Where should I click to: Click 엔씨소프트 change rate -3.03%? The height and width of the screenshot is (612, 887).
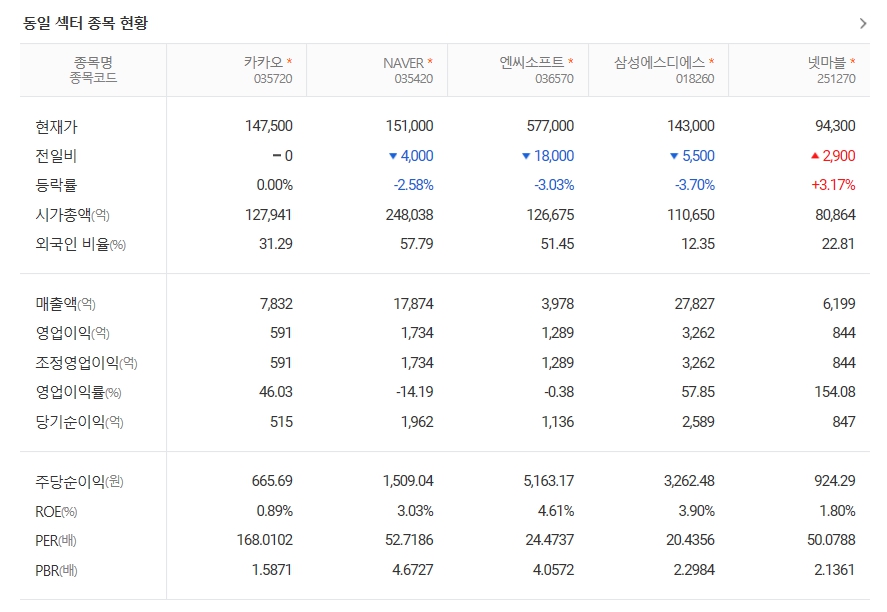click(x=554, y=185)
